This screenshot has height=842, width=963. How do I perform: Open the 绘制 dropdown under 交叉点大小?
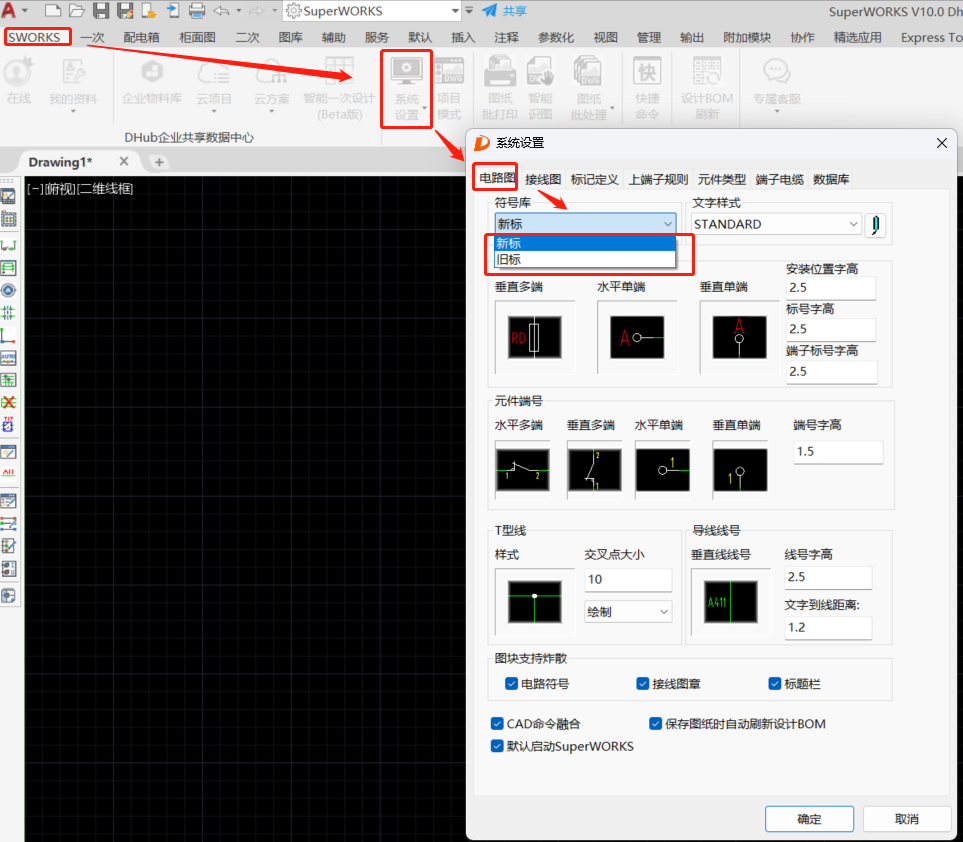point(628,612)
